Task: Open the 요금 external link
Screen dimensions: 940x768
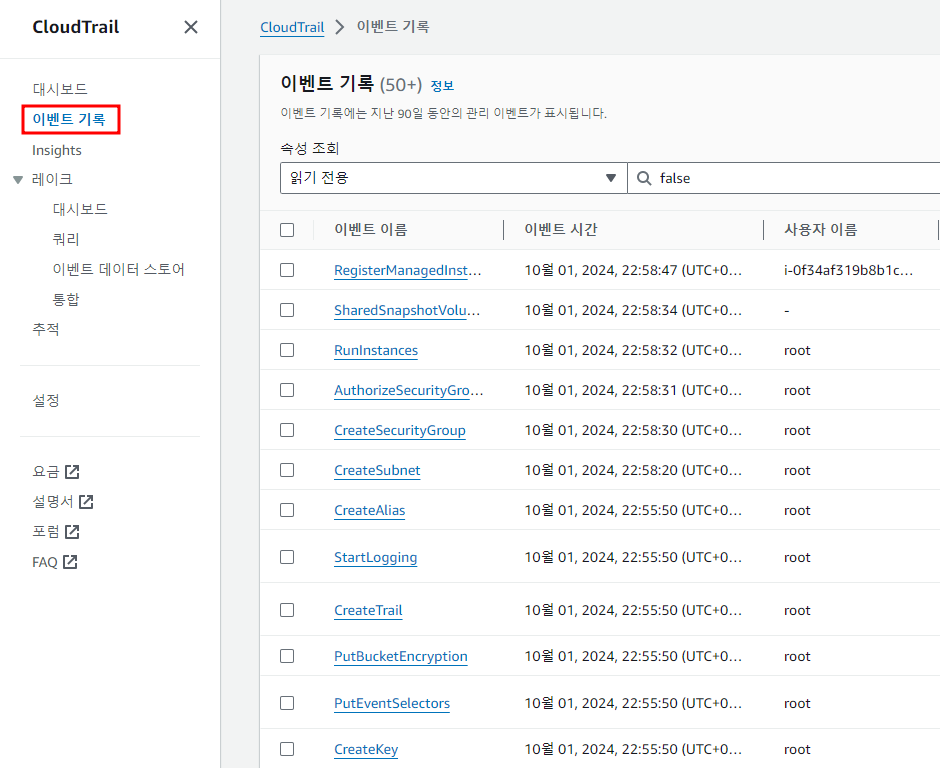Action: (56, 472)
